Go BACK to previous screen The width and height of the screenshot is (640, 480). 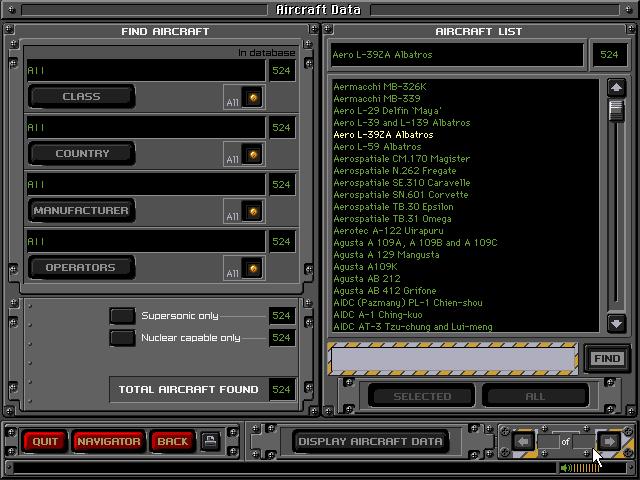[172, 441]
